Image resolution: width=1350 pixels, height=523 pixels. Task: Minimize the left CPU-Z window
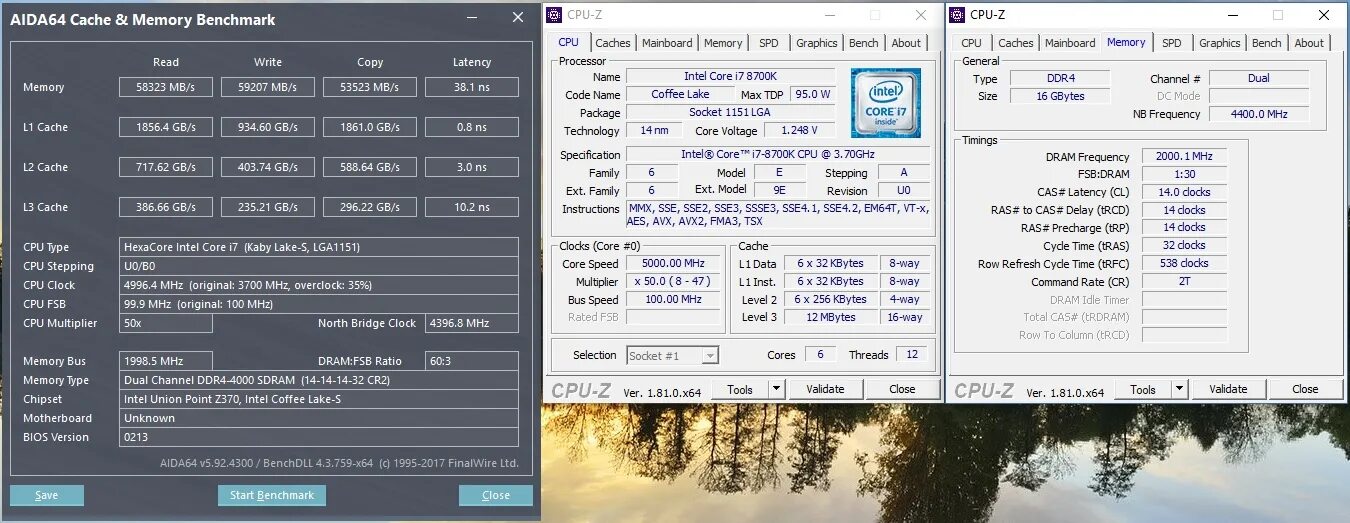pos(829,15)
